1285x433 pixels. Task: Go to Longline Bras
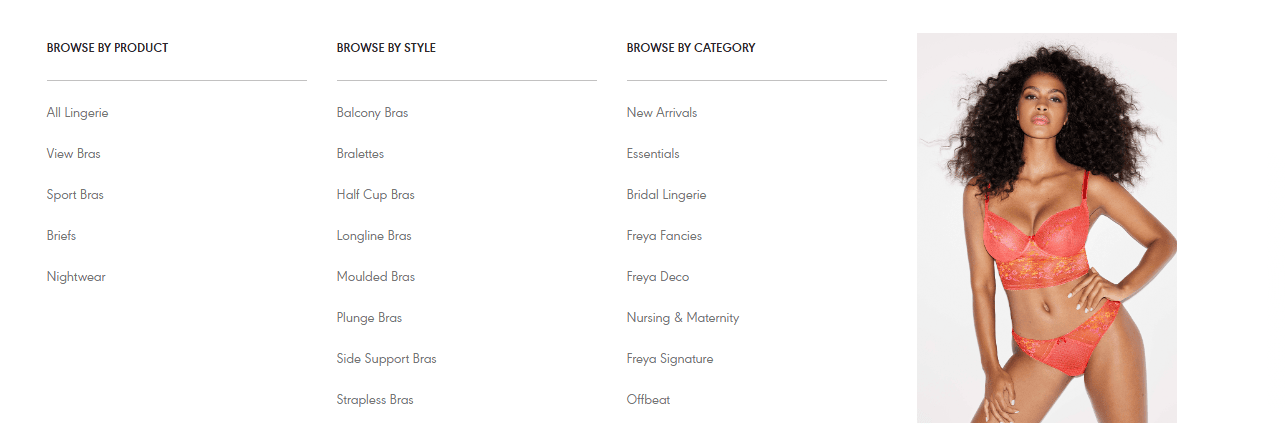point(374,236)
